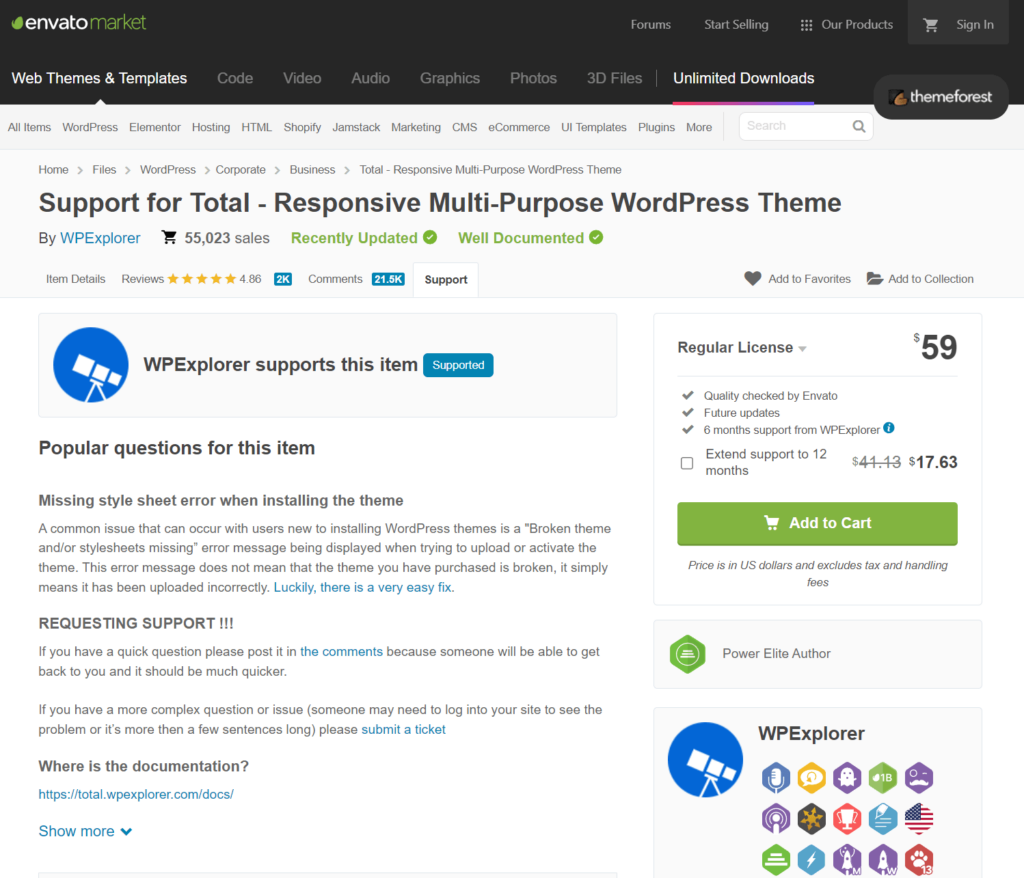The image size is (1024, 878).
Task: Click the red trophy author badge
Action: tap(847, 819)
